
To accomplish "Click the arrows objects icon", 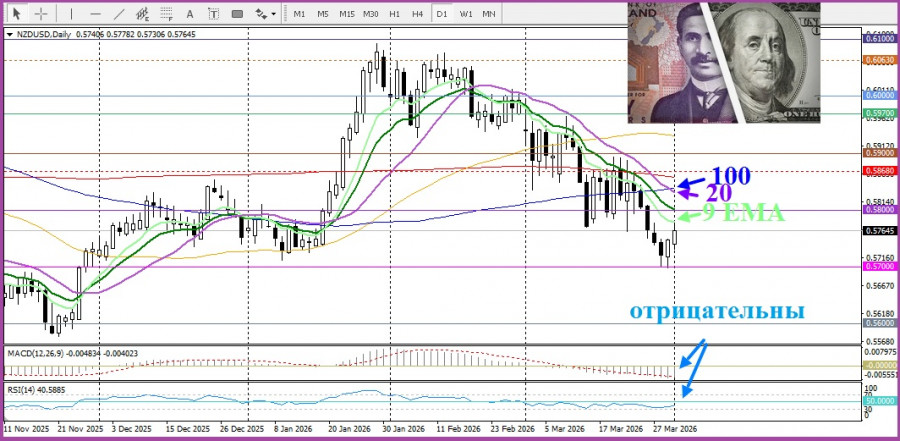I will 261,13.
